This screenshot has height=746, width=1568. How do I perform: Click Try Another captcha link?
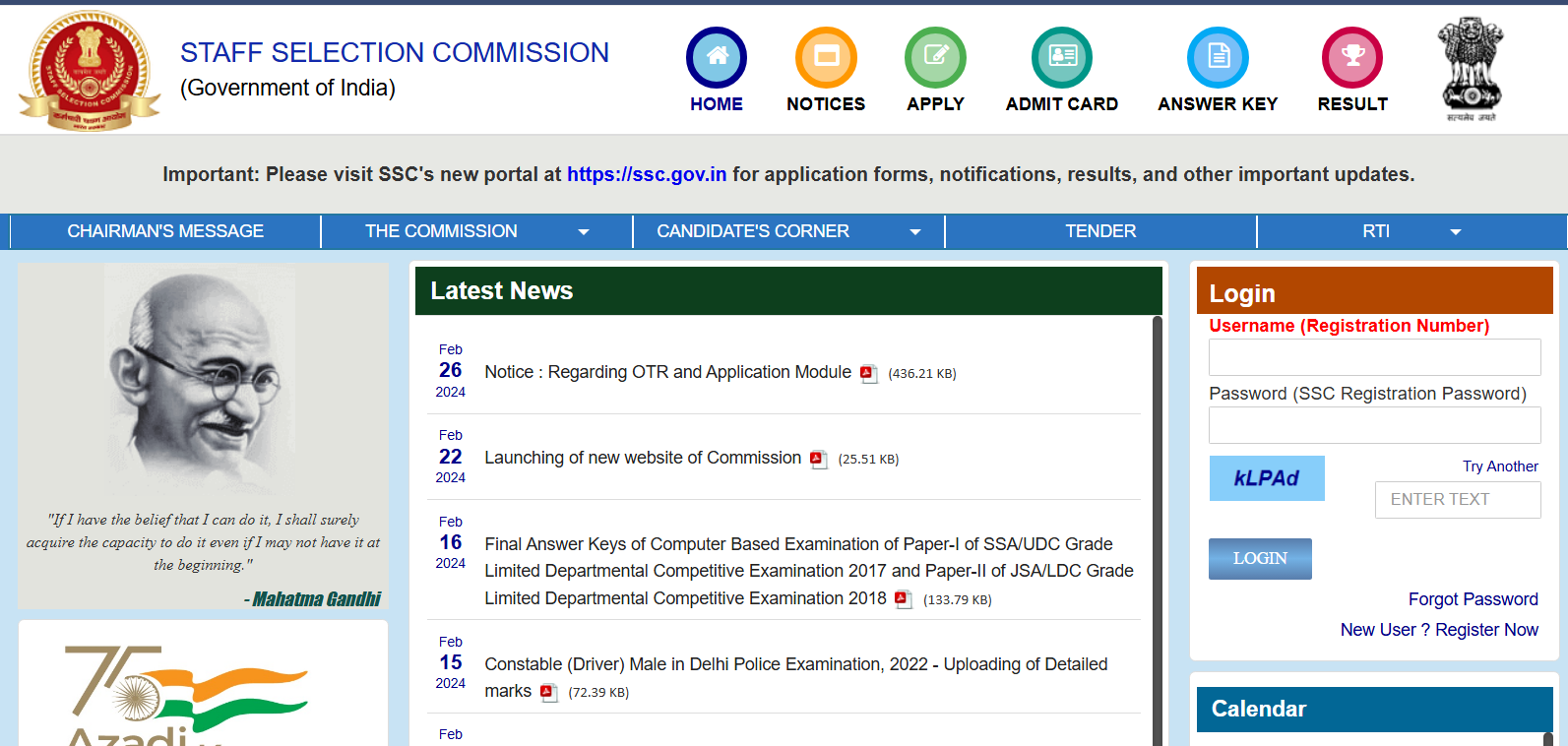(1499, 466)
